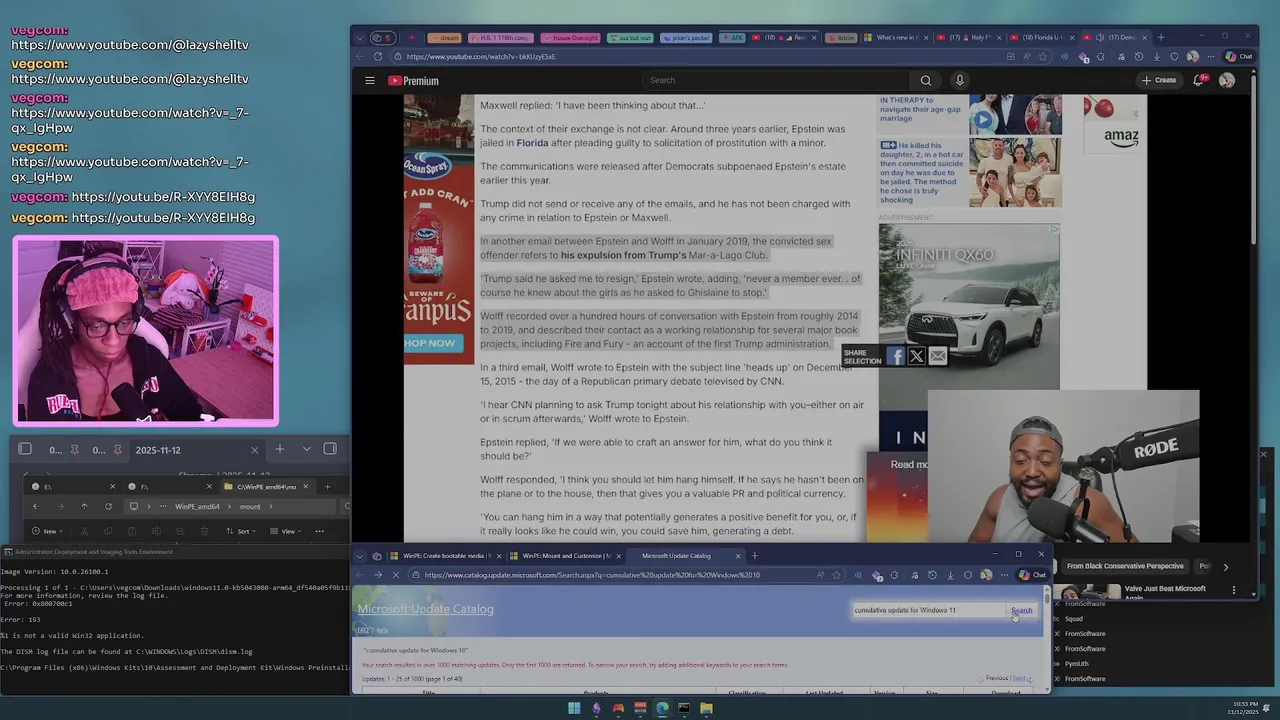Screen dimensions: 1280x720
Task: Click the YouTube Premium logo
Action: point(413,81)
